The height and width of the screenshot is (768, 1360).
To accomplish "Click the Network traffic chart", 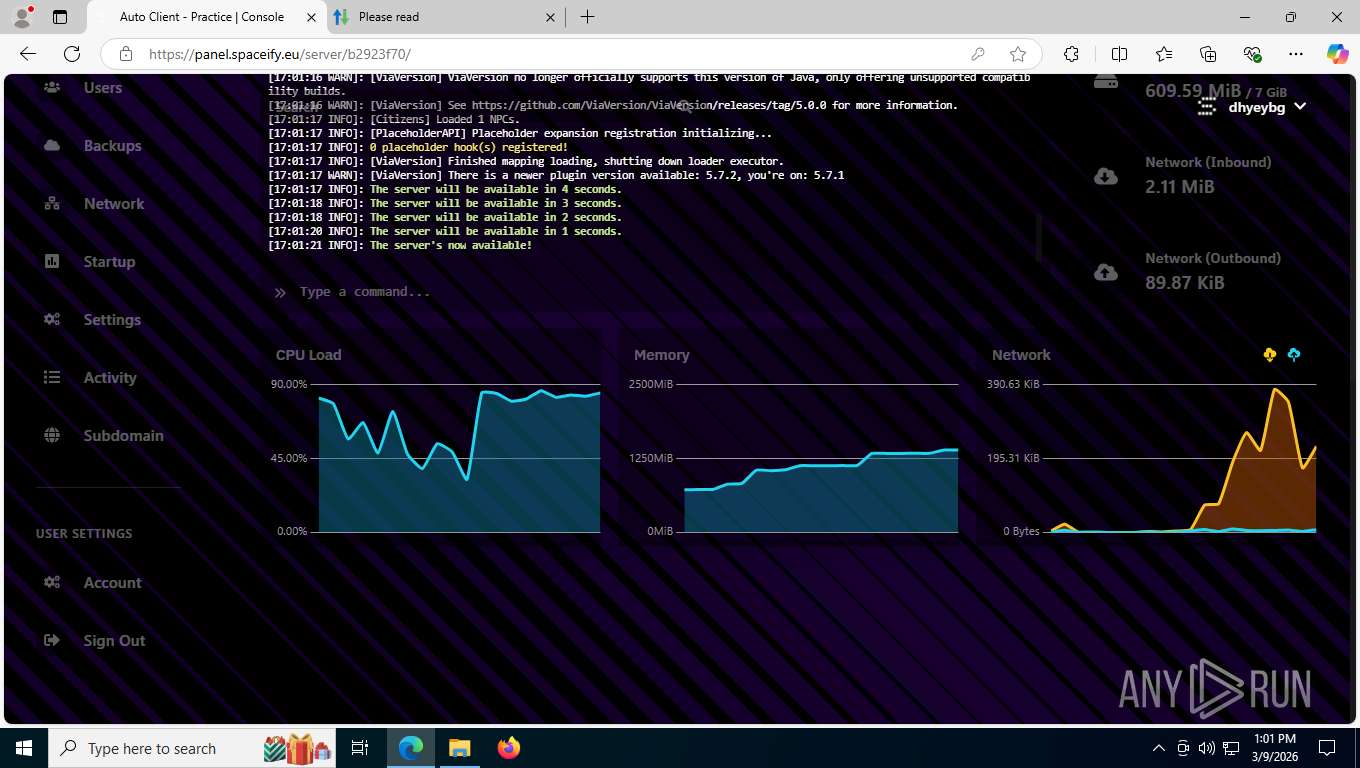I will [x=1153, y=458].
